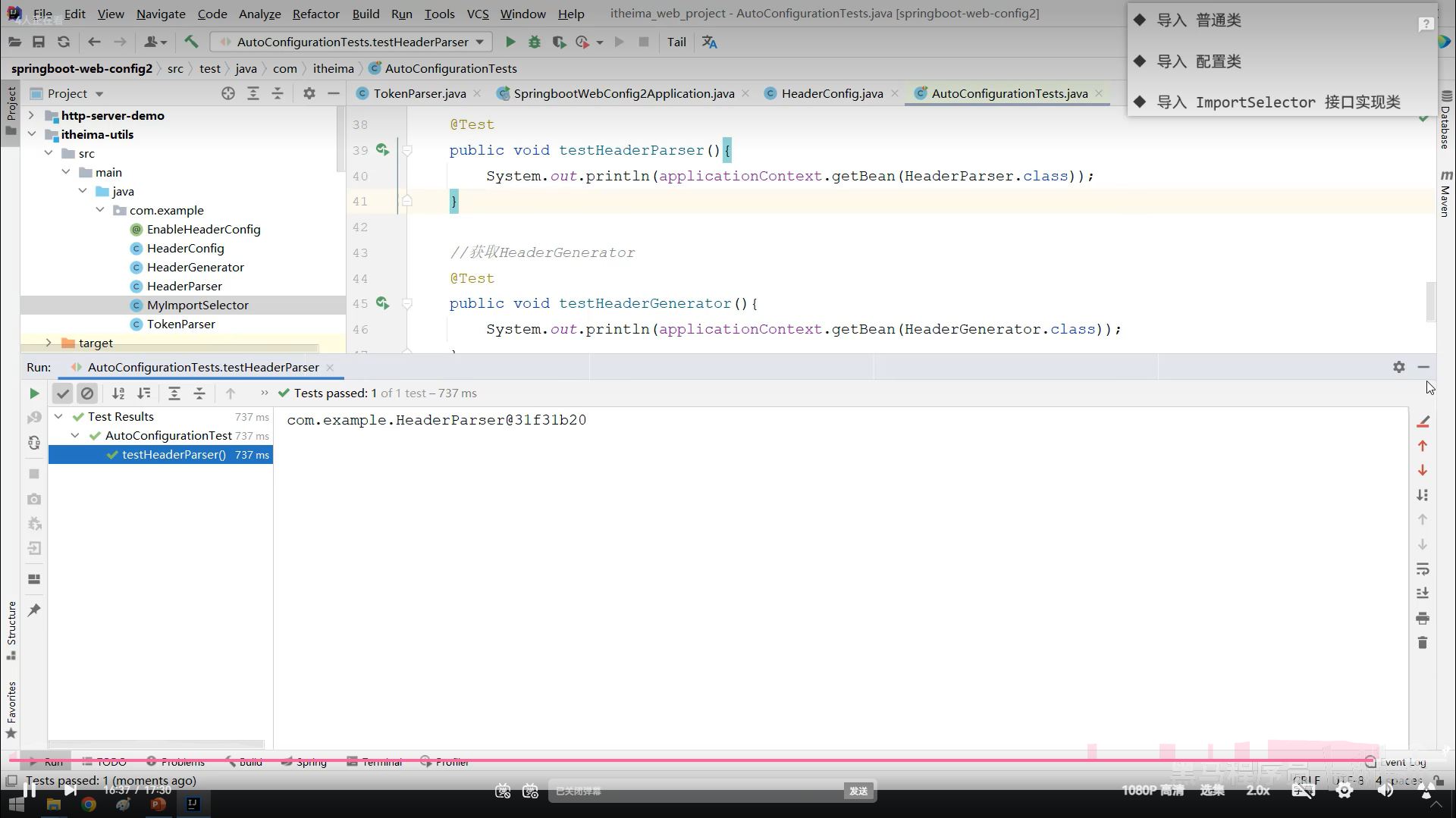Collapse the itheima-utils module
Viewport: 1456px width, 818px height.
coord(31,134)
